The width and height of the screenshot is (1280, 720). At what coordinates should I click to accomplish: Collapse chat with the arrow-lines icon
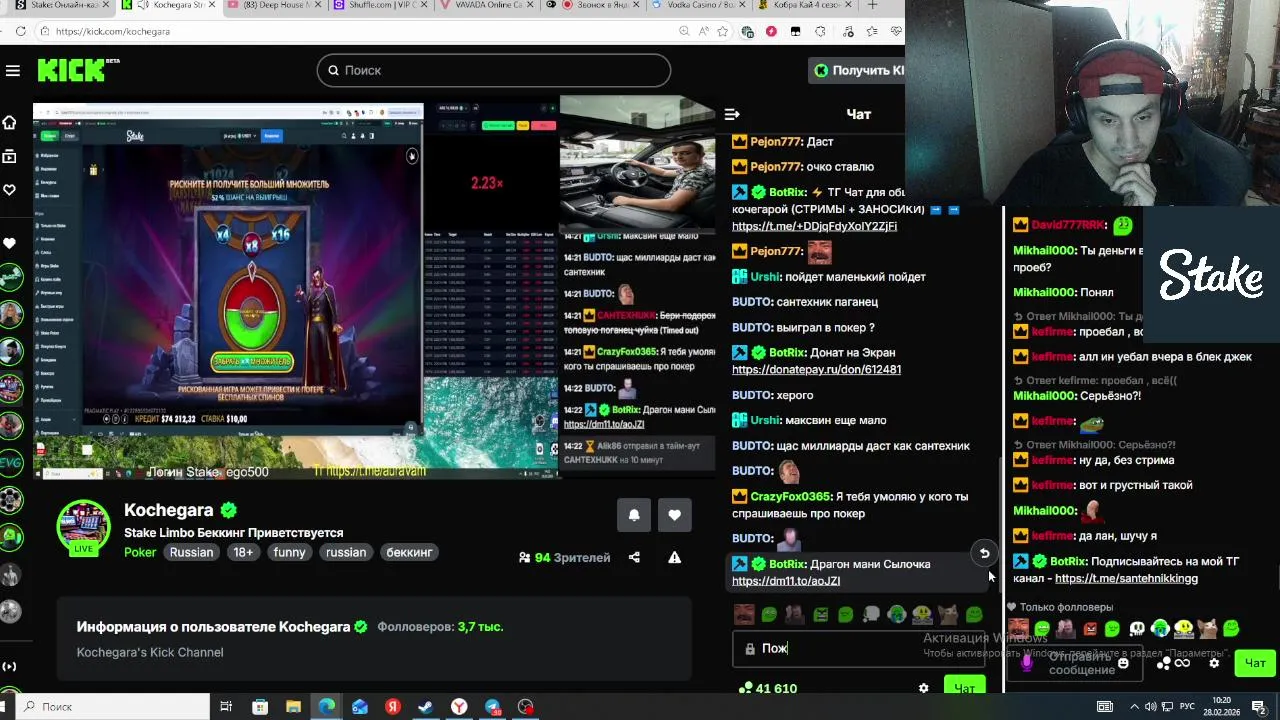732,114
